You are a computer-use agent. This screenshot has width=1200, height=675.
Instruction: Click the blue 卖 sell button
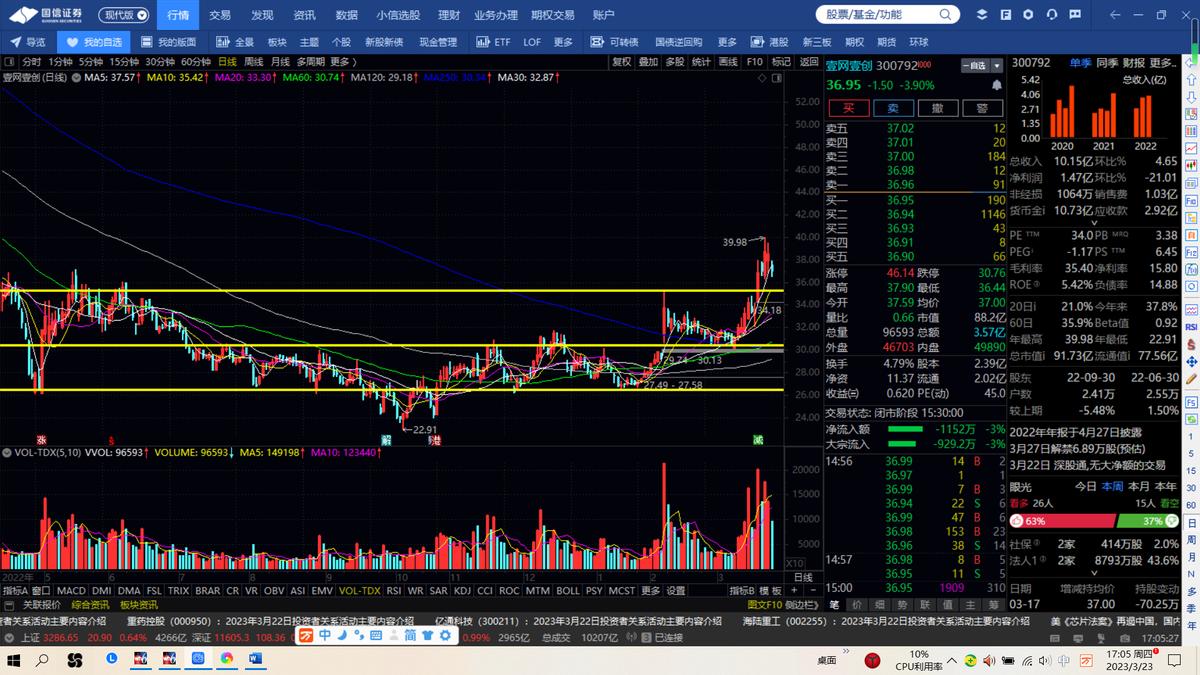tap(893, 108)
